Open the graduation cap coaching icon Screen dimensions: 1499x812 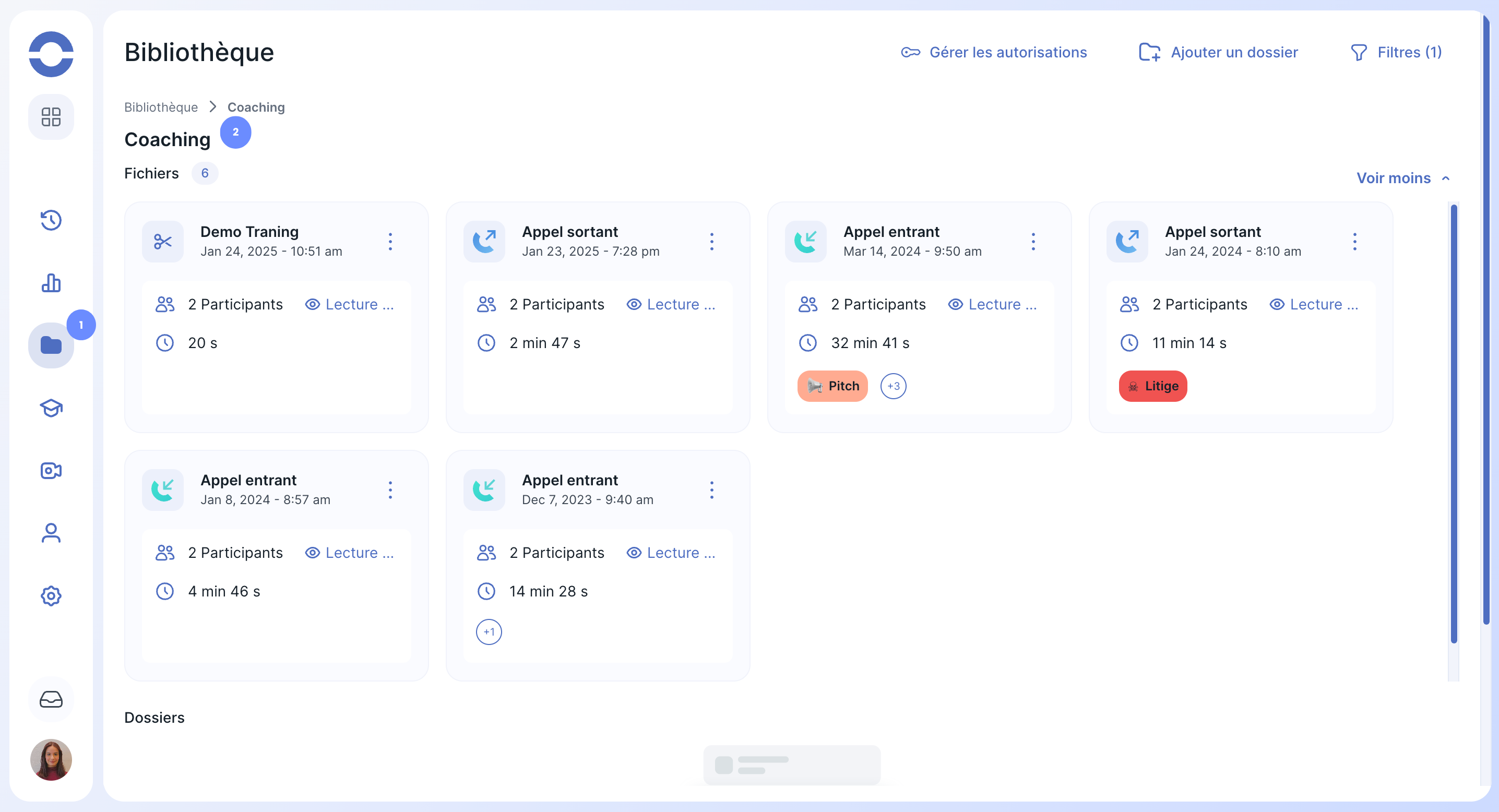tap(51, 408)
